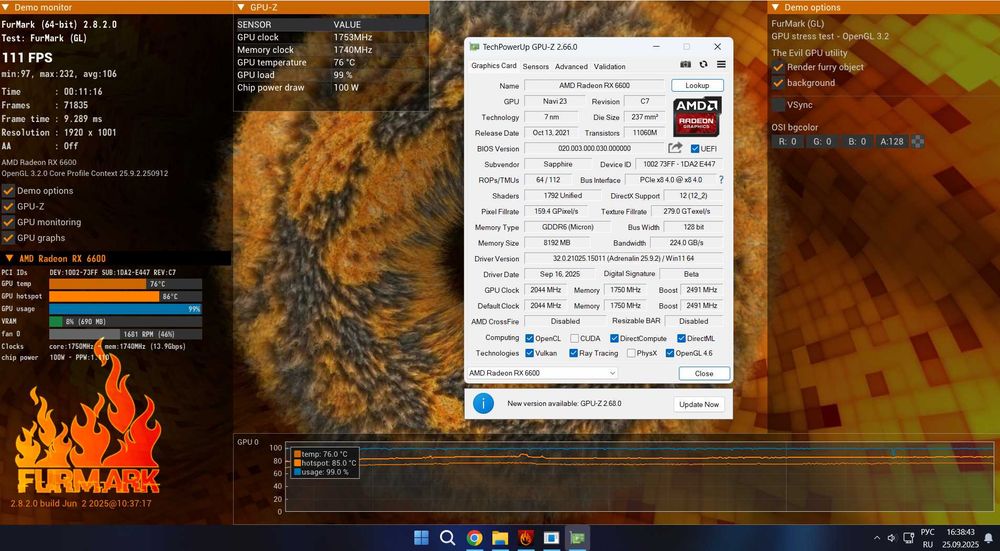Show hidden system tray icons
Screen dimensions: 1000x551
(877, 538)
